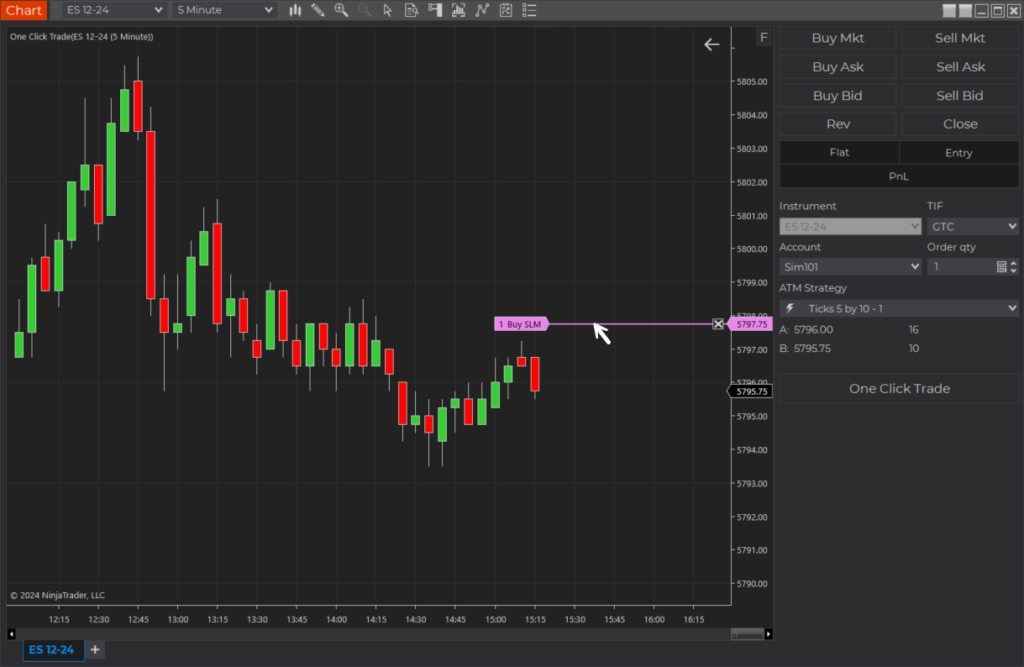Click the One Click Trade button
Screen dimensions: 1024x667
[x=899, y=389]
